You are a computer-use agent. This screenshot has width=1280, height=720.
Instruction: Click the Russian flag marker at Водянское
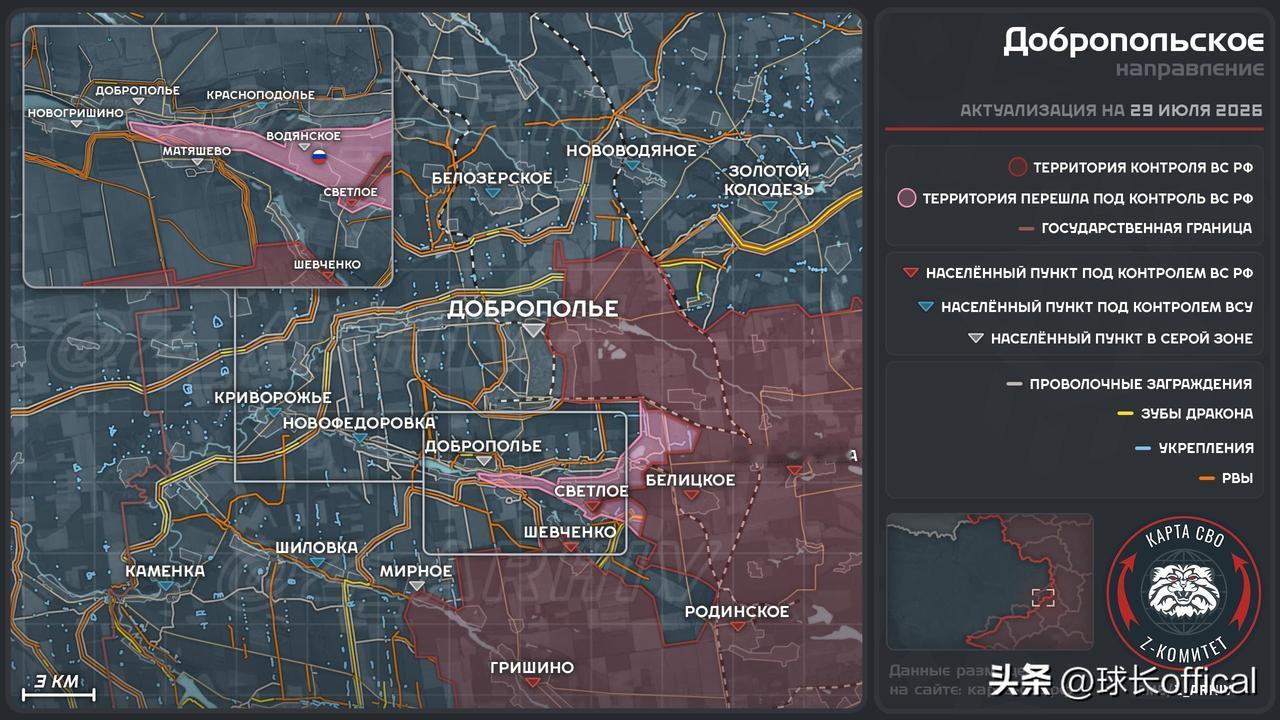[x=318, y=156]
